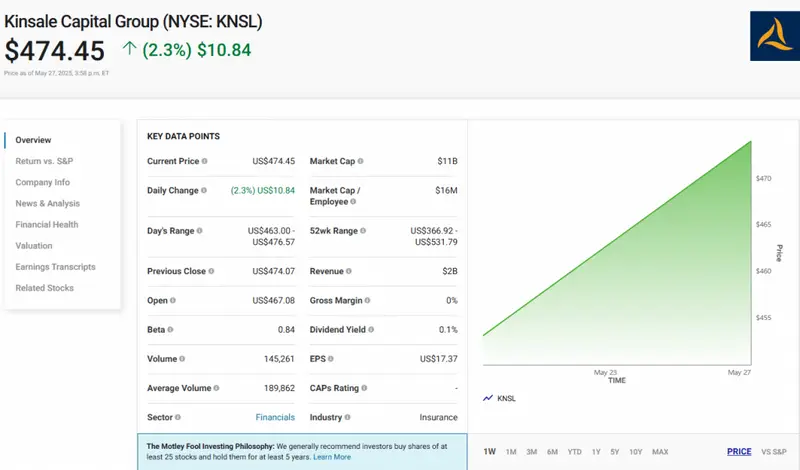The image size is (800, 470).
Task: Click the KNSL chart legend line icon
Action: [488, 398]
